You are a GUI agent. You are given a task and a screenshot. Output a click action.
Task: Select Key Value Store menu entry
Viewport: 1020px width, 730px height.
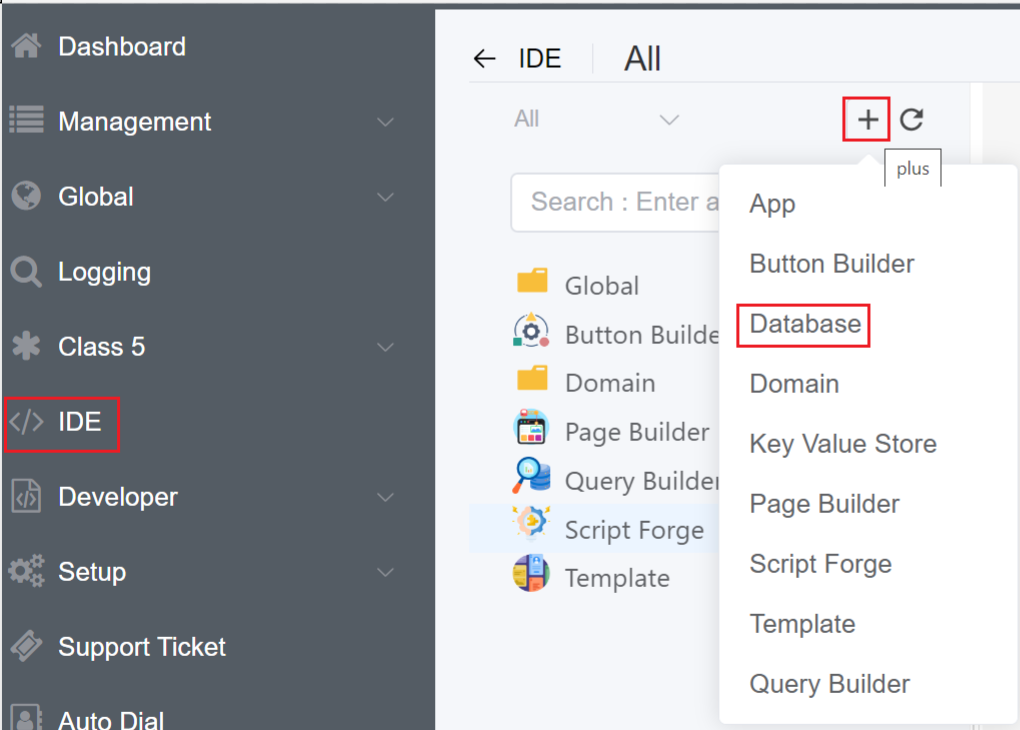843,444
